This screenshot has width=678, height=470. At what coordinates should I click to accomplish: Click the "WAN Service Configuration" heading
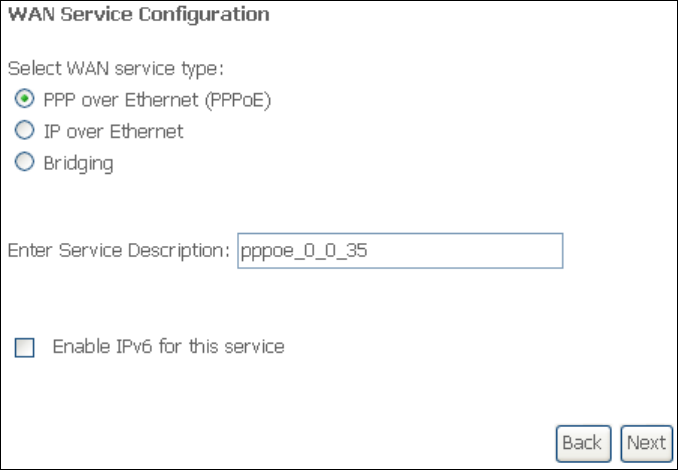coord(139,14)
